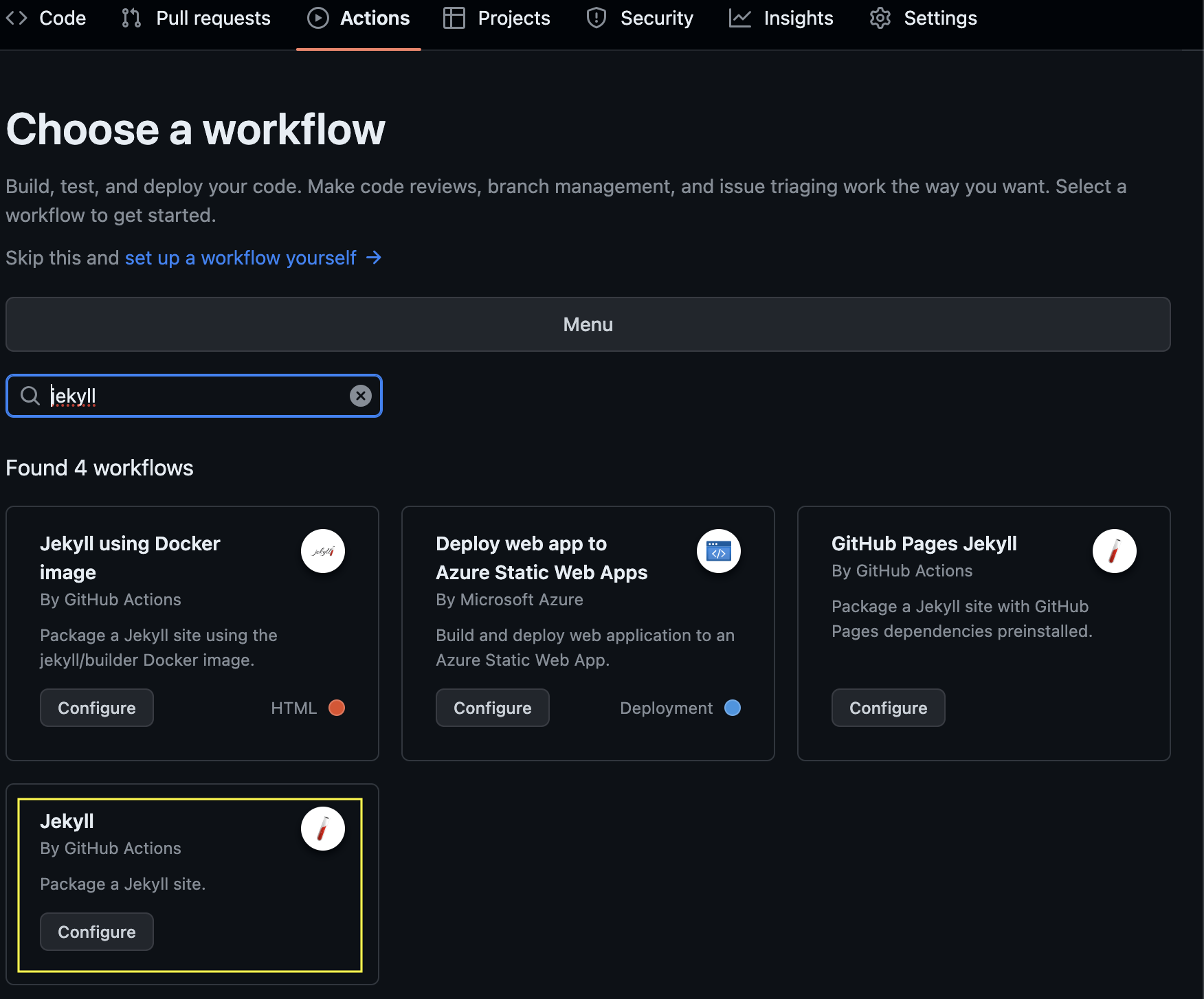Click Azure Static Web Apps logo icon
This screenshot has width=1204, height=999.
click(719, 551)
